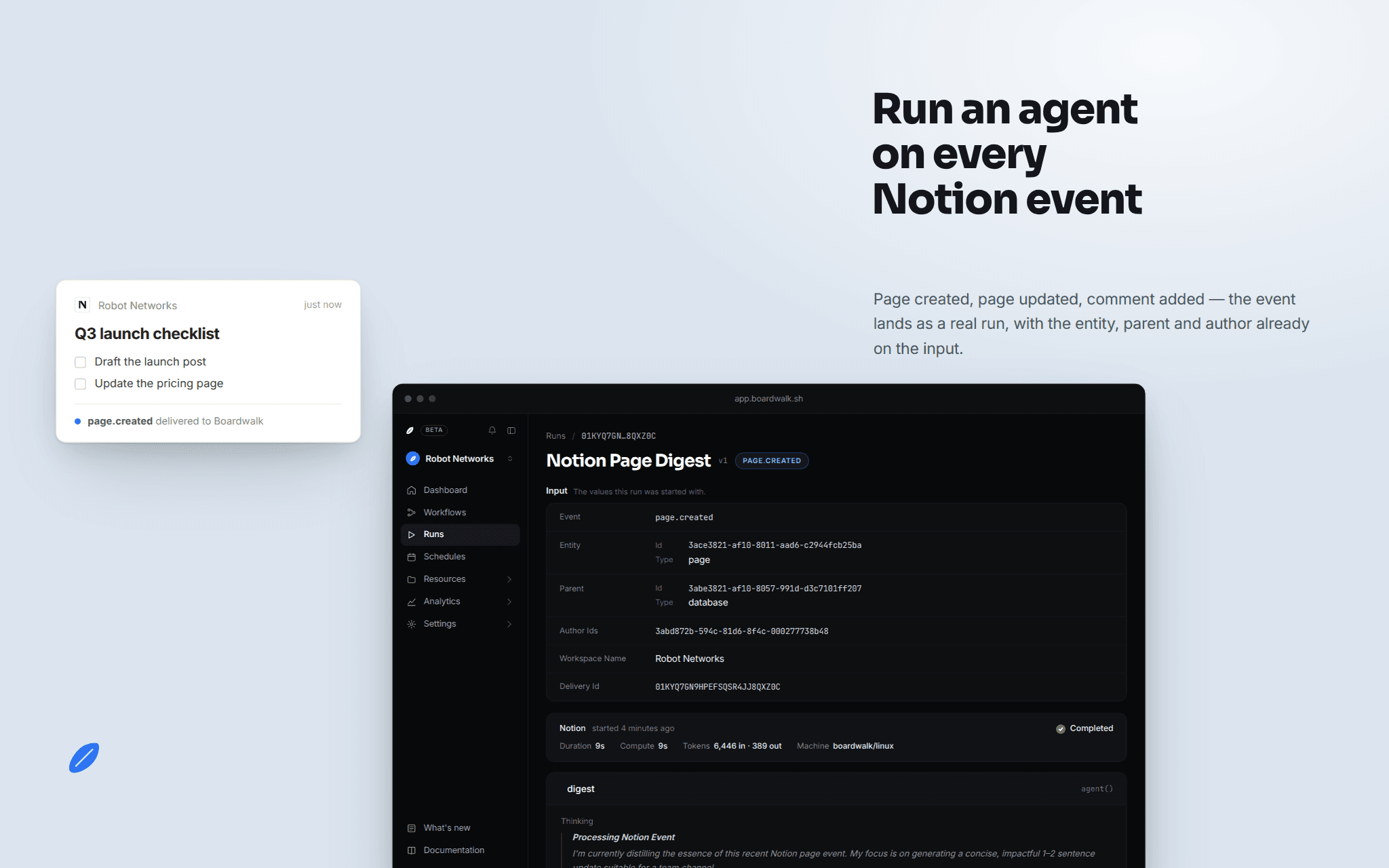
Task: Click the Settings gear icon
Action: 412,625
